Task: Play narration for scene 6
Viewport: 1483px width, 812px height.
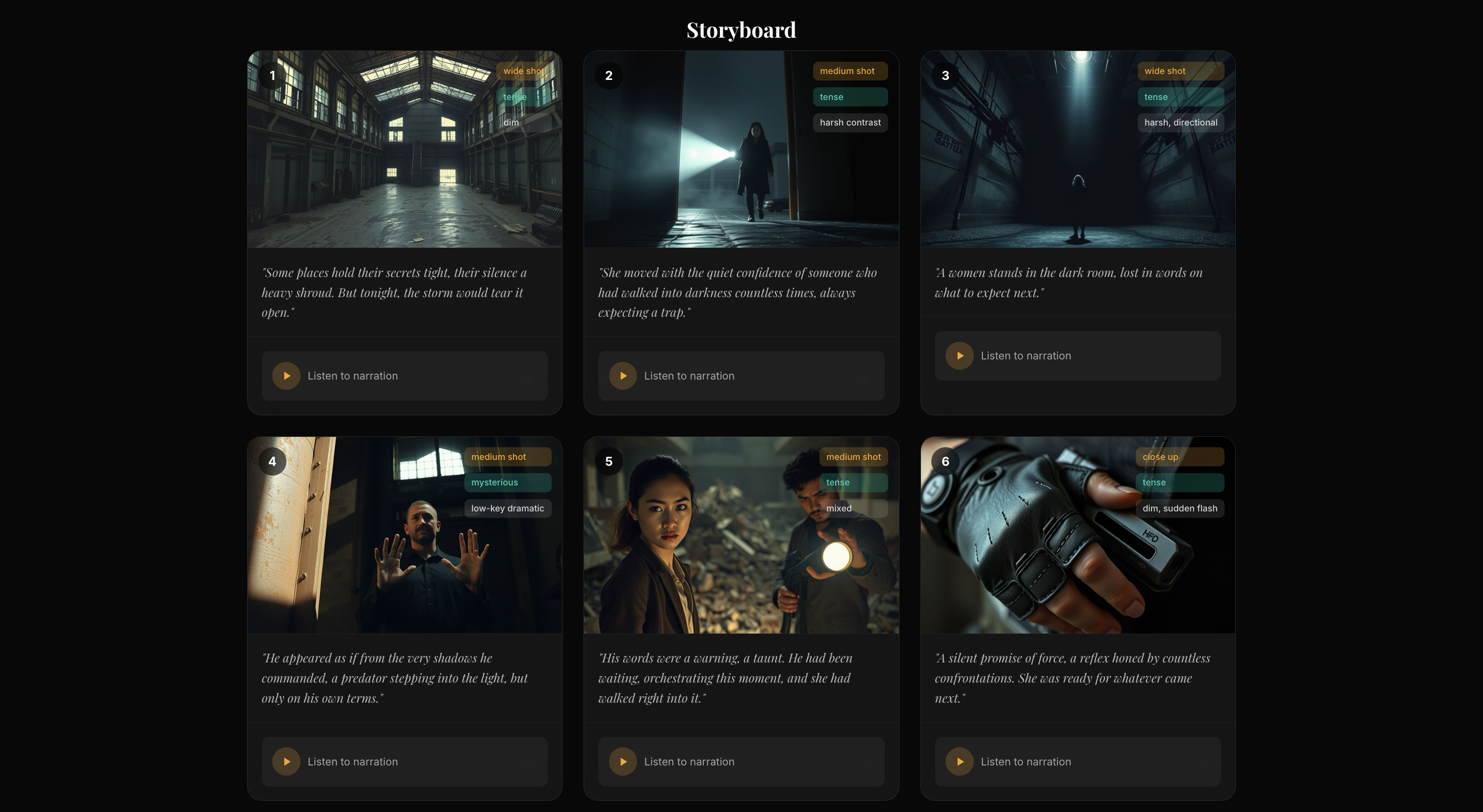Action: tap(960, 761)
